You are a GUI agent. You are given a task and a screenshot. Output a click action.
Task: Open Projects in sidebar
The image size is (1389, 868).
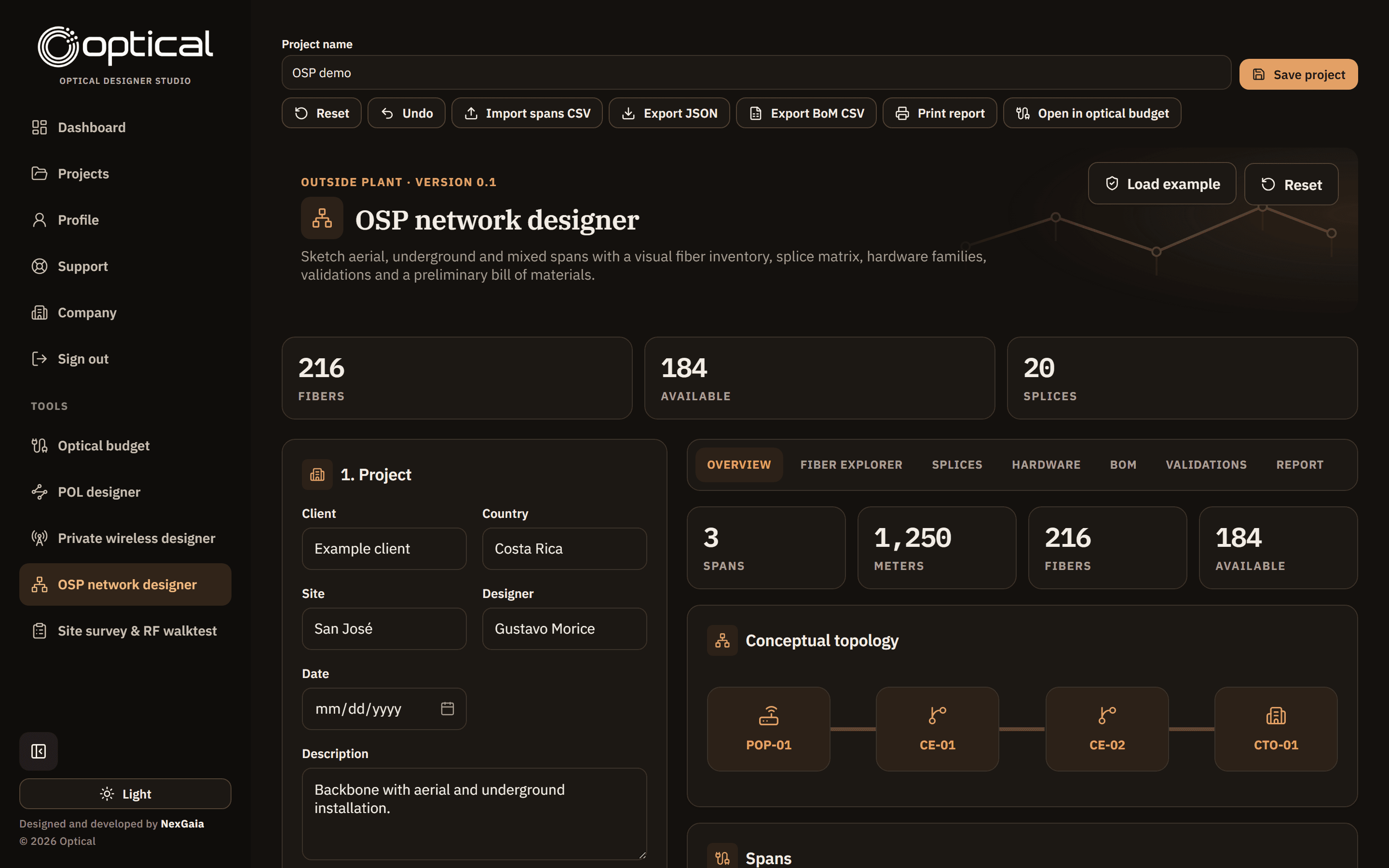[125, 174]
